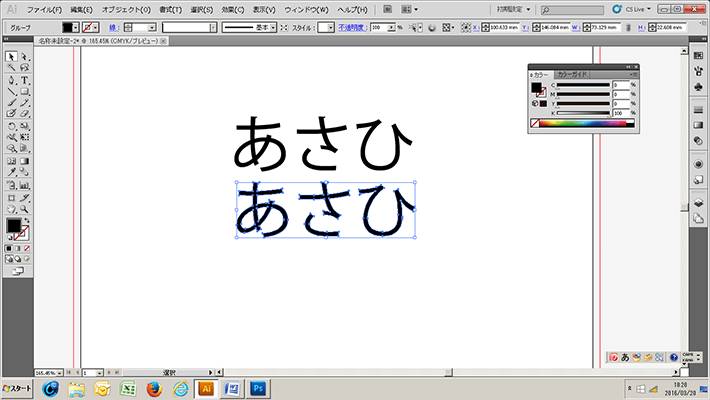Click the Windows スタート button

click(17, 388)
